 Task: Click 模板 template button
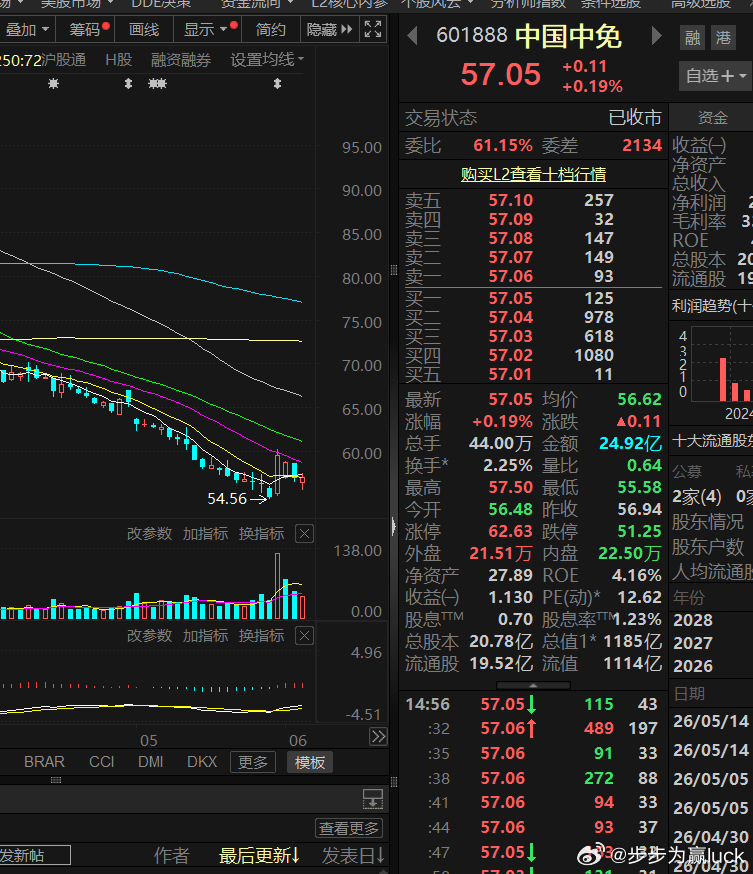(x=310, y=762)
